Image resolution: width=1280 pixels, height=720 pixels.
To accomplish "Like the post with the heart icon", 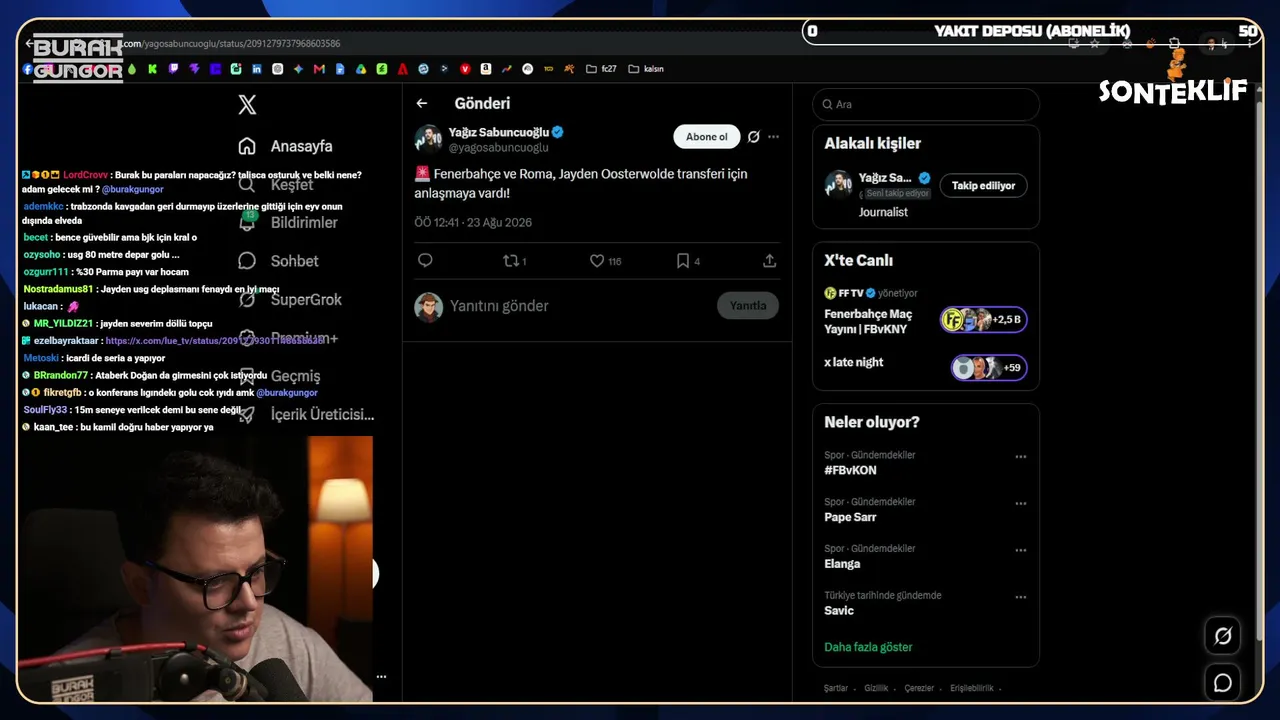I will pos(605,261).
